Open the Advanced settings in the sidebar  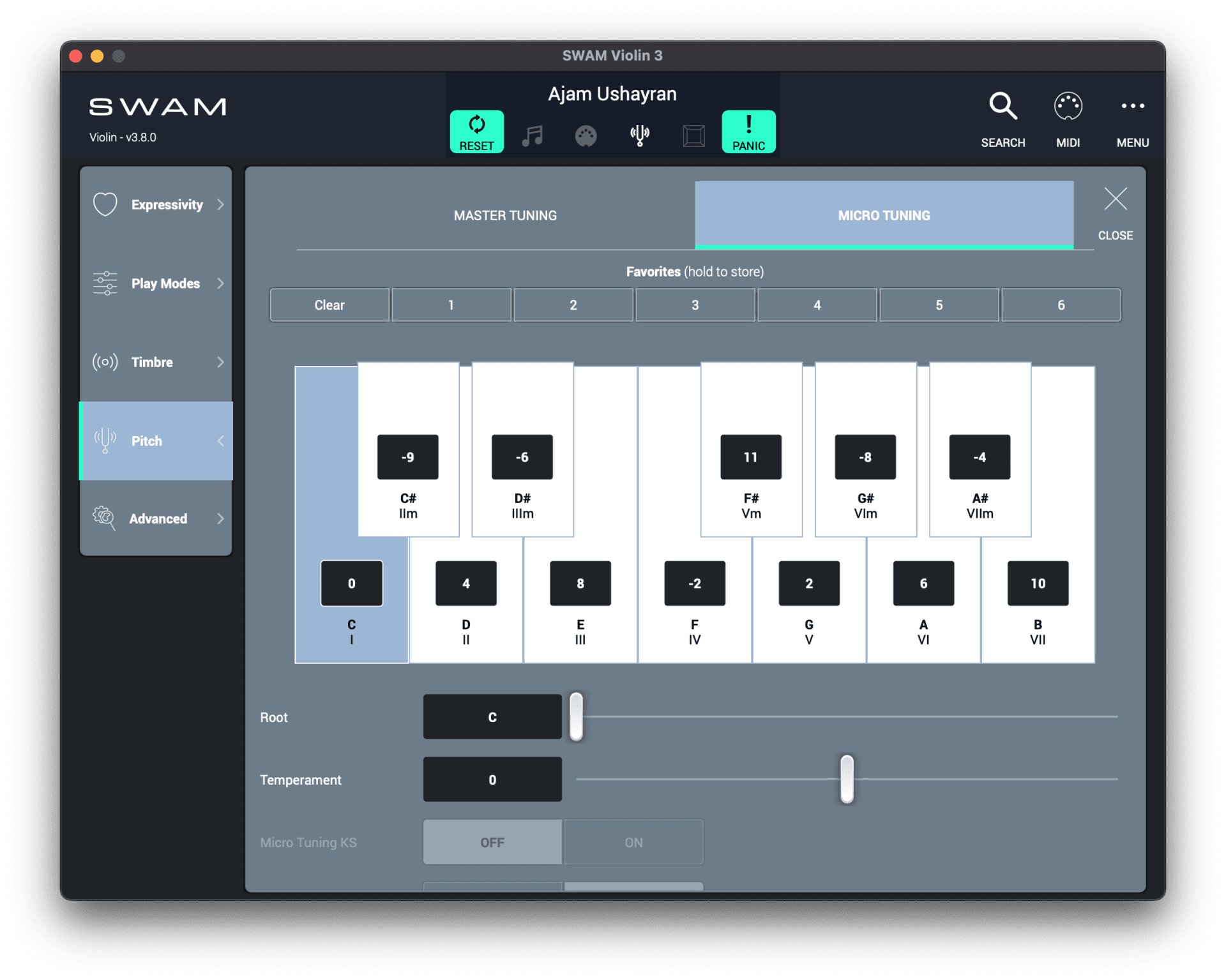(x=155, y=518)
